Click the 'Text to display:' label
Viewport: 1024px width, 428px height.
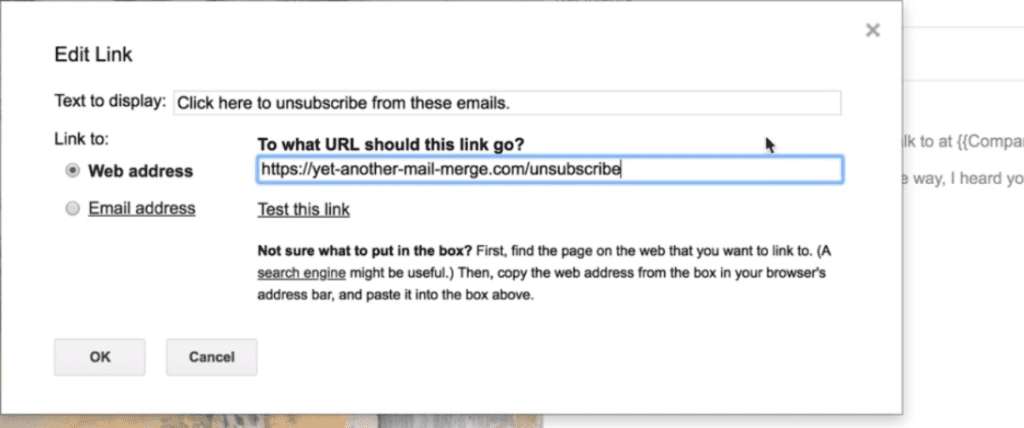tap(110, 101)
